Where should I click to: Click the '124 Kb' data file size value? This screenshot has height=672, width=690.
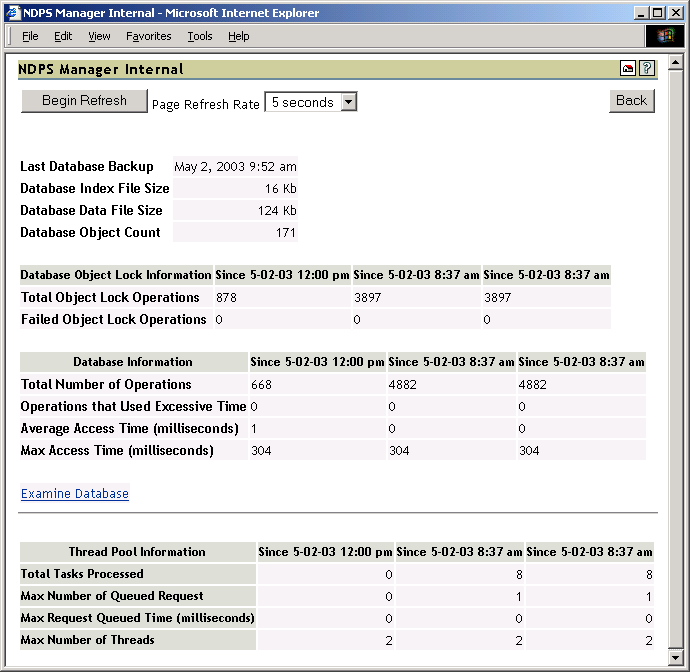pyautogui.click(x=277, y=210)
